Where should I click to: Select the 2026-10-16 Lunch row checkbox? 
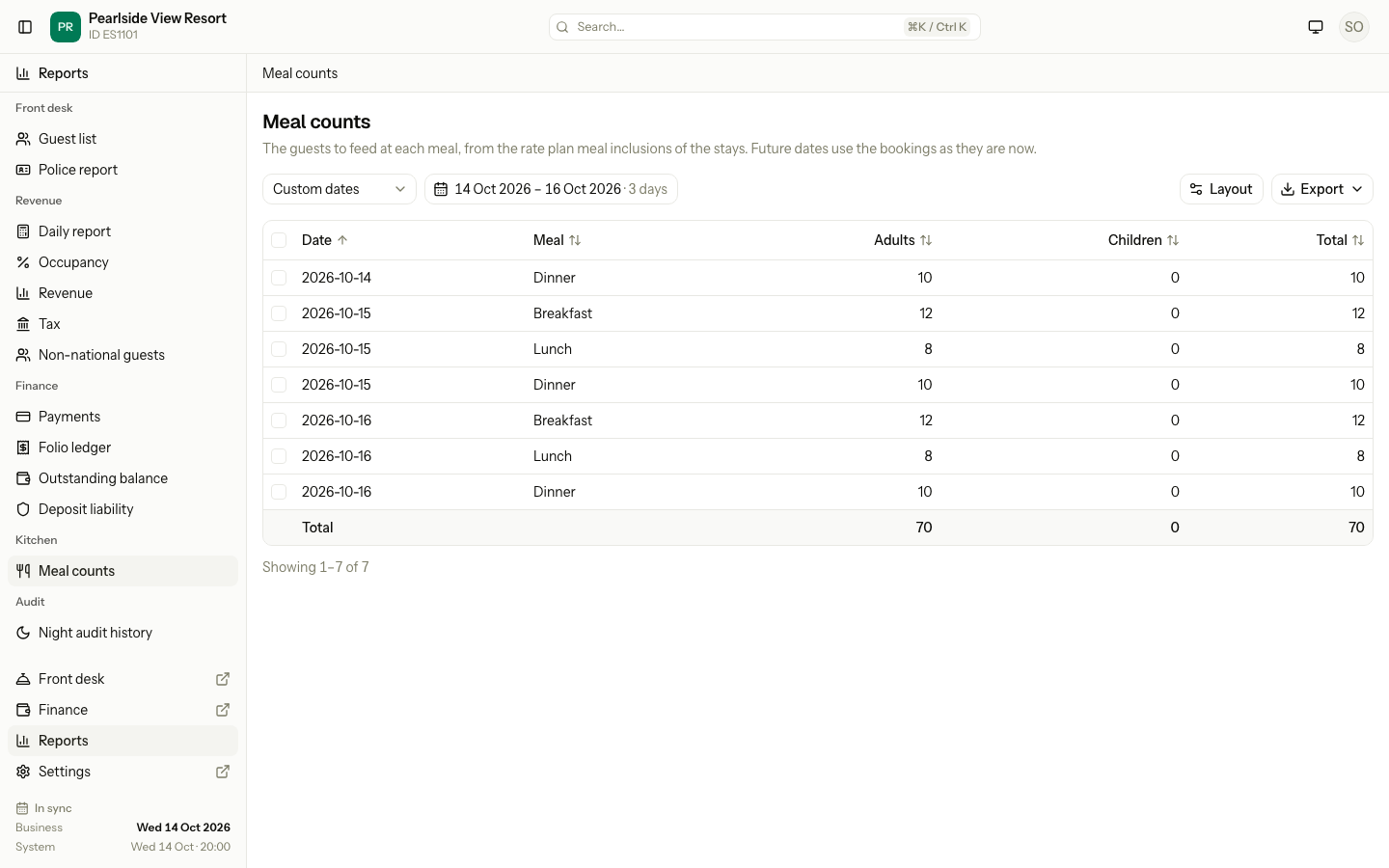coord(279,456)
